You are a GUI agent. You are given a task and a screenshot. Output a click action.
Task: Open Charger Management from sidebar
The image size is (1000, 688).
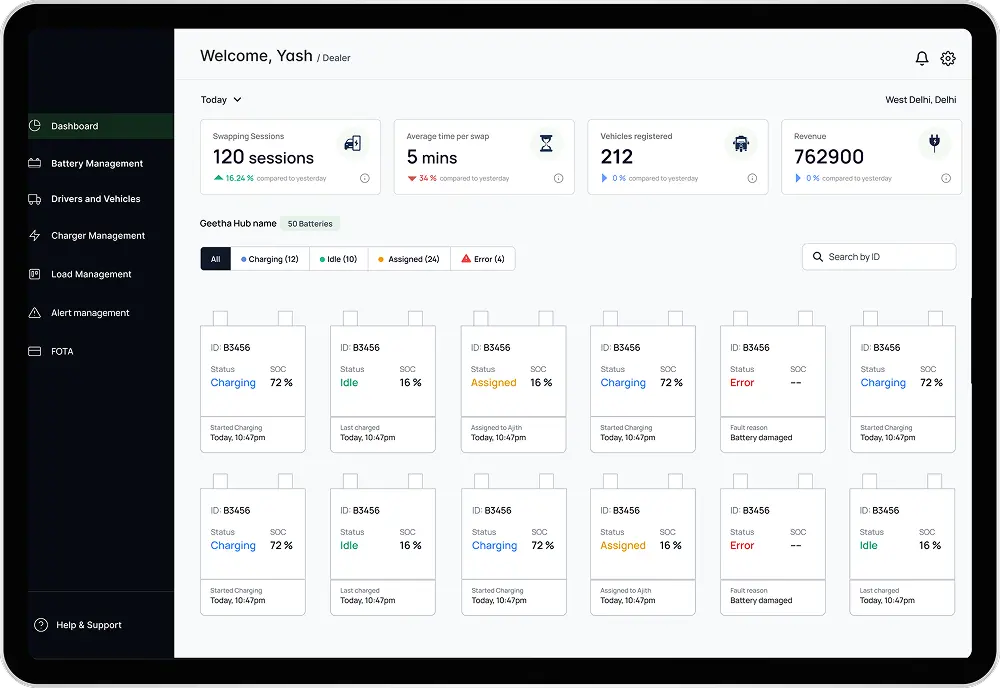[98, 236]
